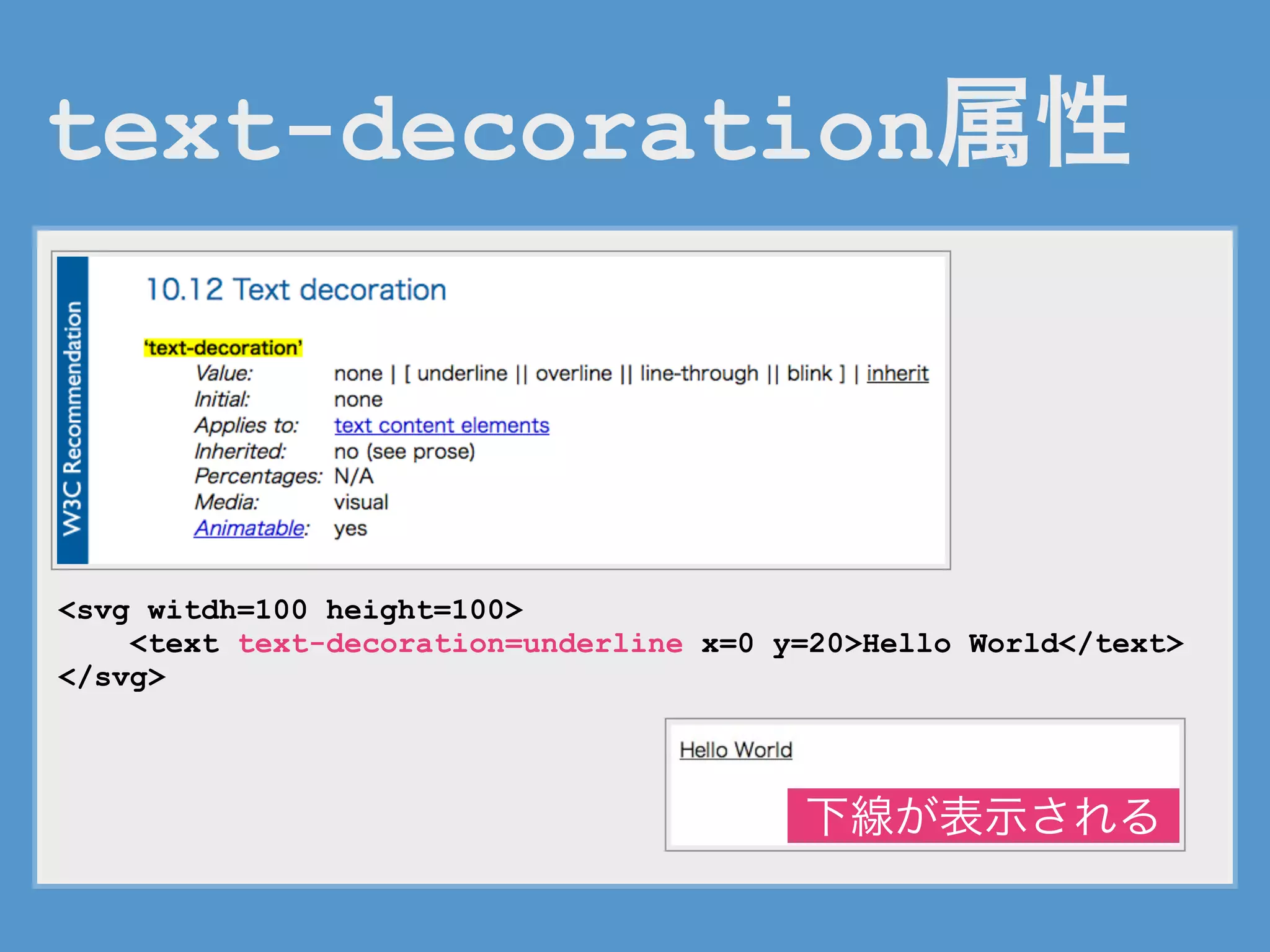Click 'Hello World</text>' in the code line

click(1023, 643)
